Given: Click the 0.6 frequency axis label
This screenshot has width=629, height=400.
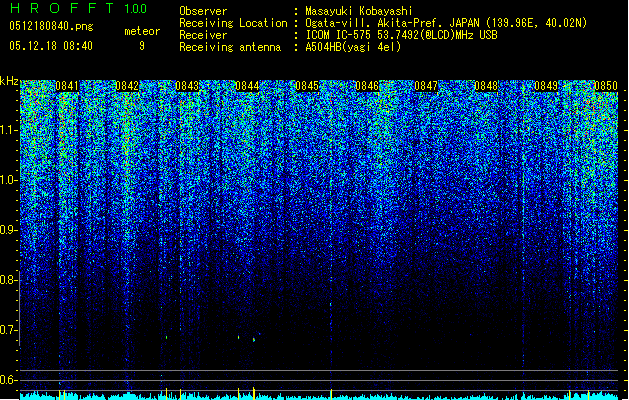Looking at the screenshot, I should [x=8, y=380].
